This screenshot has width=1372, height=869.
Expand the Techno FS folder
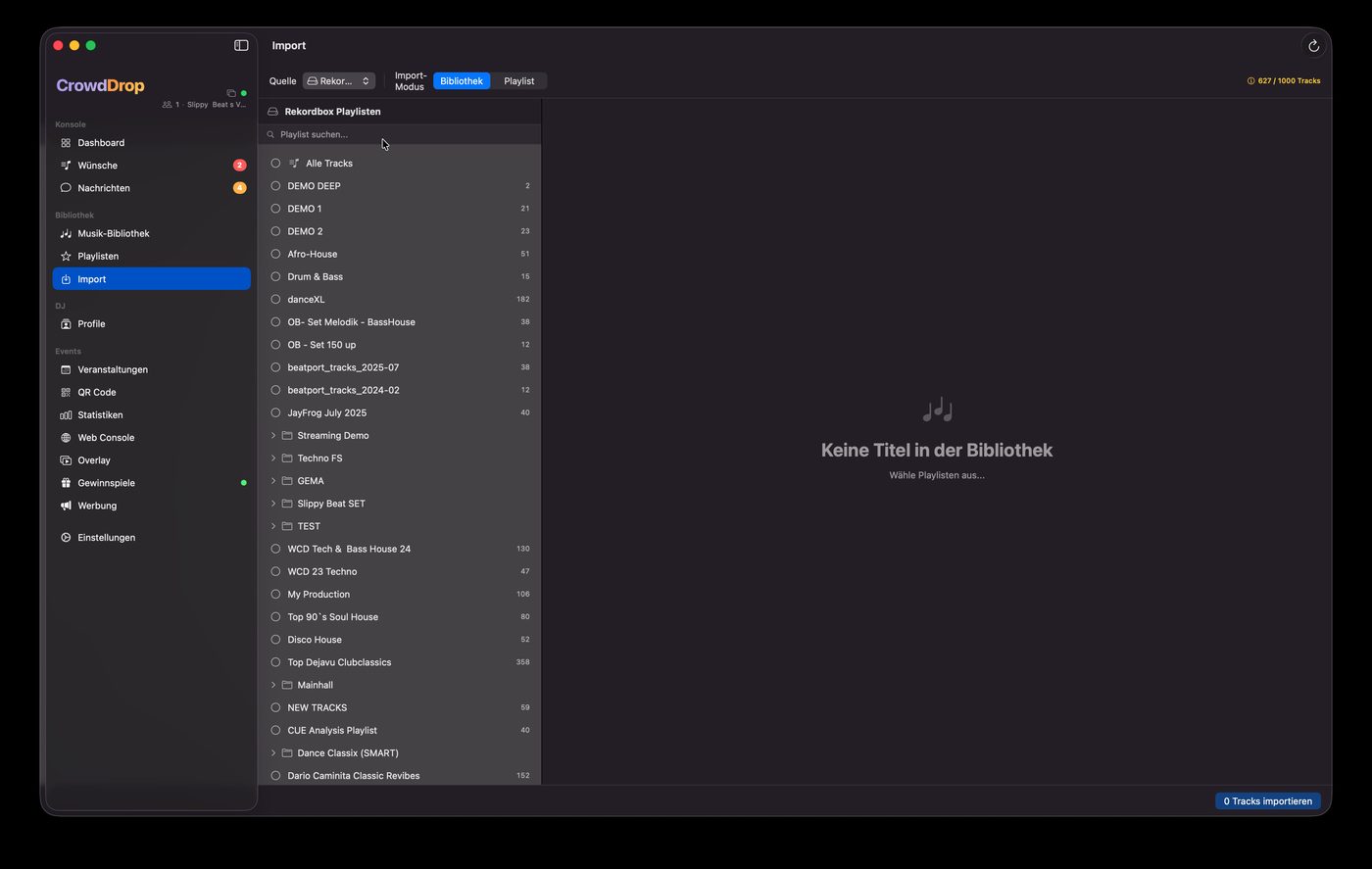coord(272,458)
